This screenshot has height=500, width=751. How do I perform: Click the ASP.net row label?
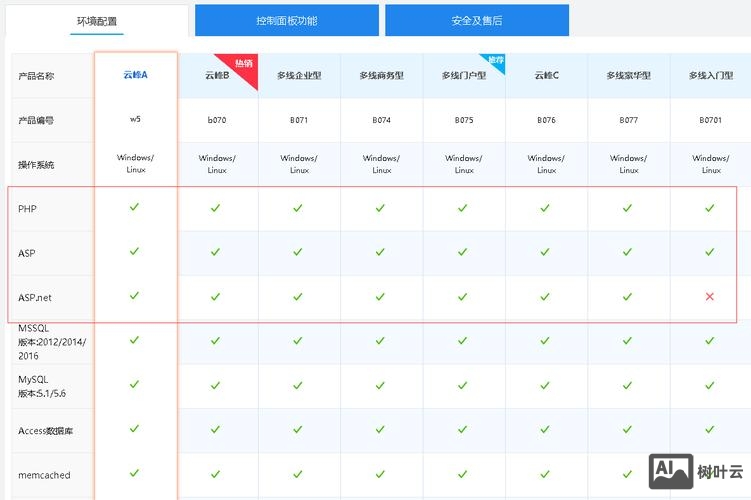click(x=35, y=297)
